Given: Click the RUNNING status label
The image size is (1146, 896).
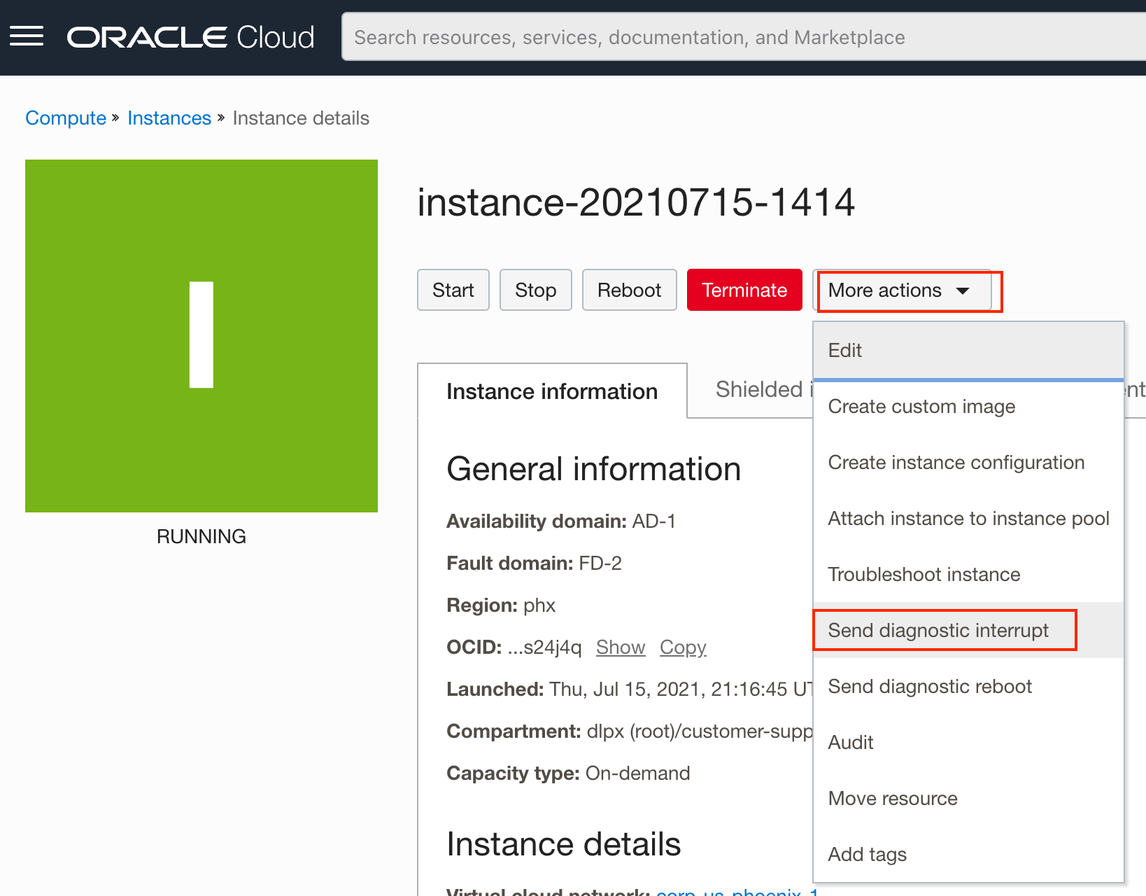Looking at the screenshot, I should coord(201,536).
